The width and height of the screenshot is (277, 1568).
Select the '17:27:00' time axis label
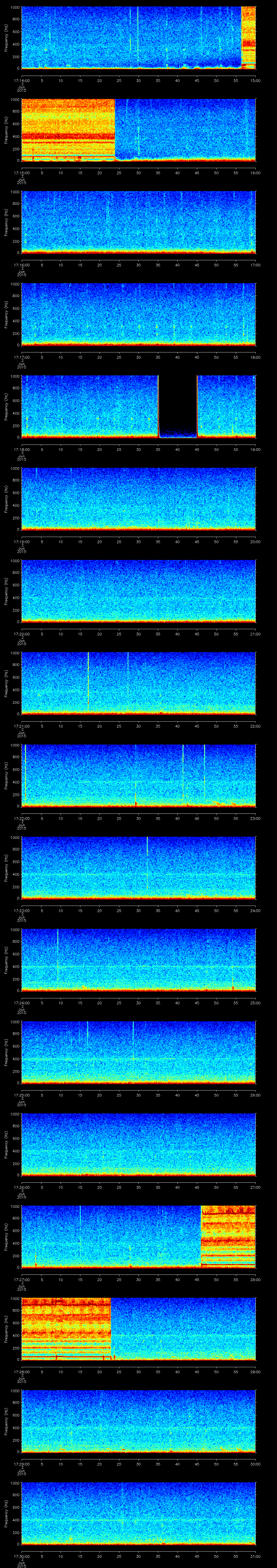pos(21,1279)
